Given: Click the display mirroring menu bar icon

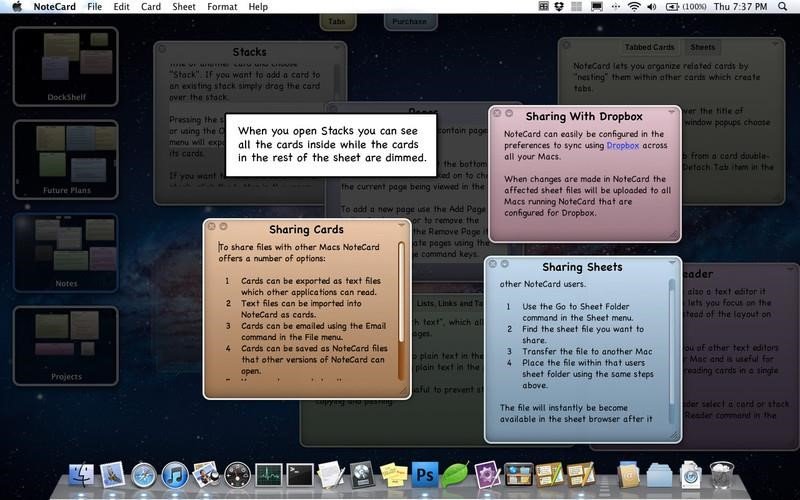Looking at the screenshot, I should pos(596,7).
